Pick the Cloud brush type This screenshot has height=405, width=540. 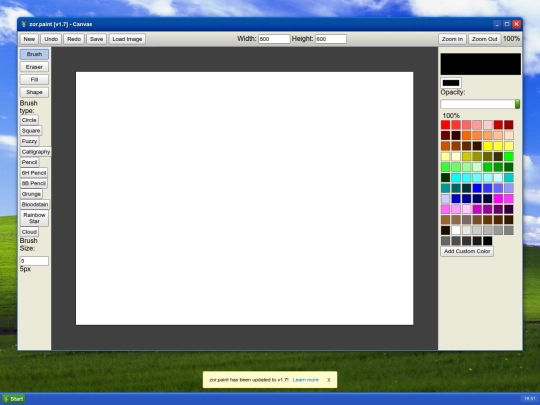click(29, 232)
